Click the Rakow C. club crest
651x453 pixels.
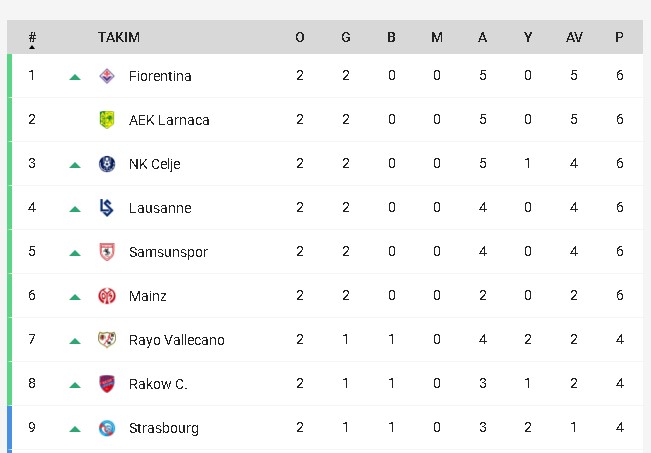point(107,384)
